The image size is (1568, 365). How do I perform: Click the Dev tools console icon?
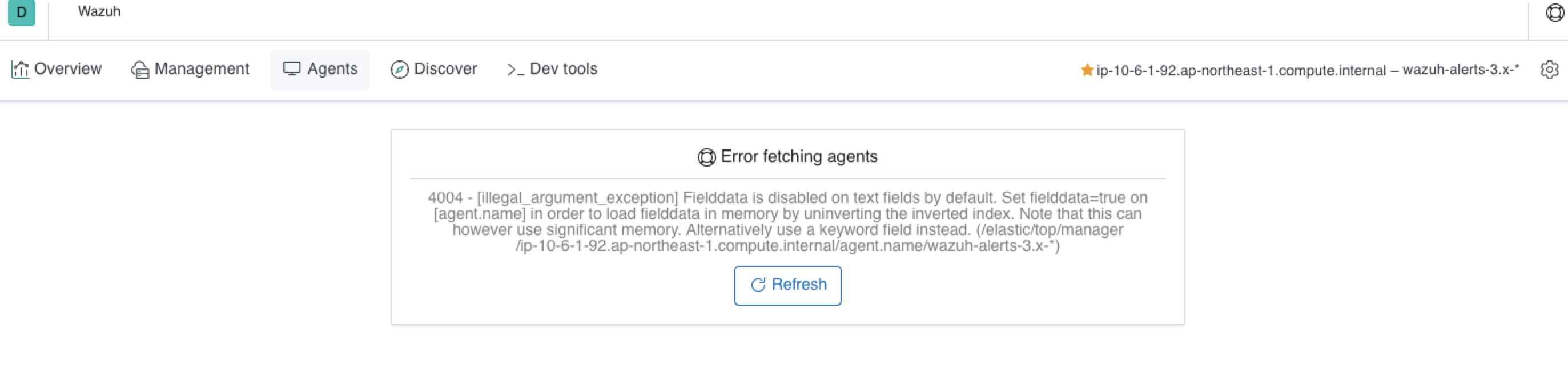[515, 69]
